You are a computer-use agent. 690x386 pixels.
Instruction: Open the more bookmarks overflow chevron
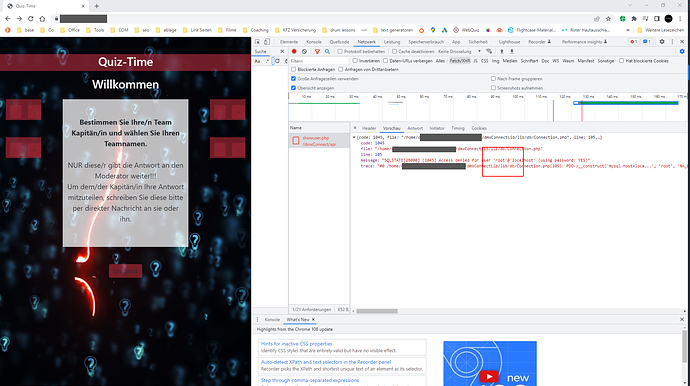click(x=628, y=30)
